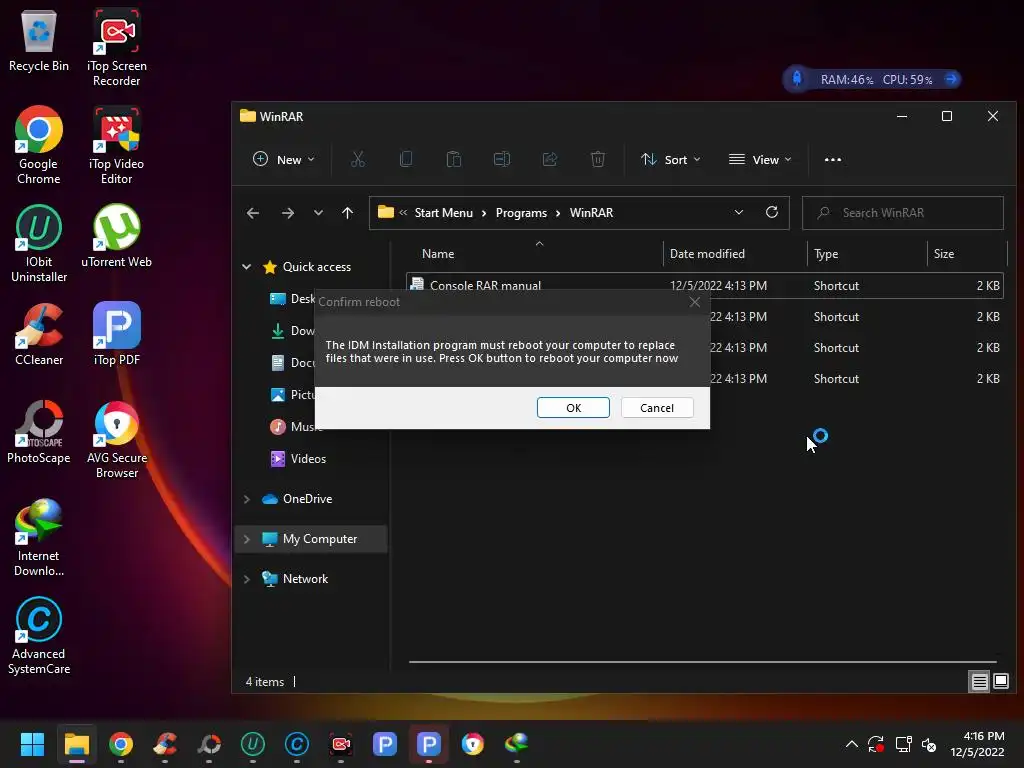Expand address bar history dropdown
This screenshot has height=768, width=1024.
pyautogui.click(x=739, y=213)
